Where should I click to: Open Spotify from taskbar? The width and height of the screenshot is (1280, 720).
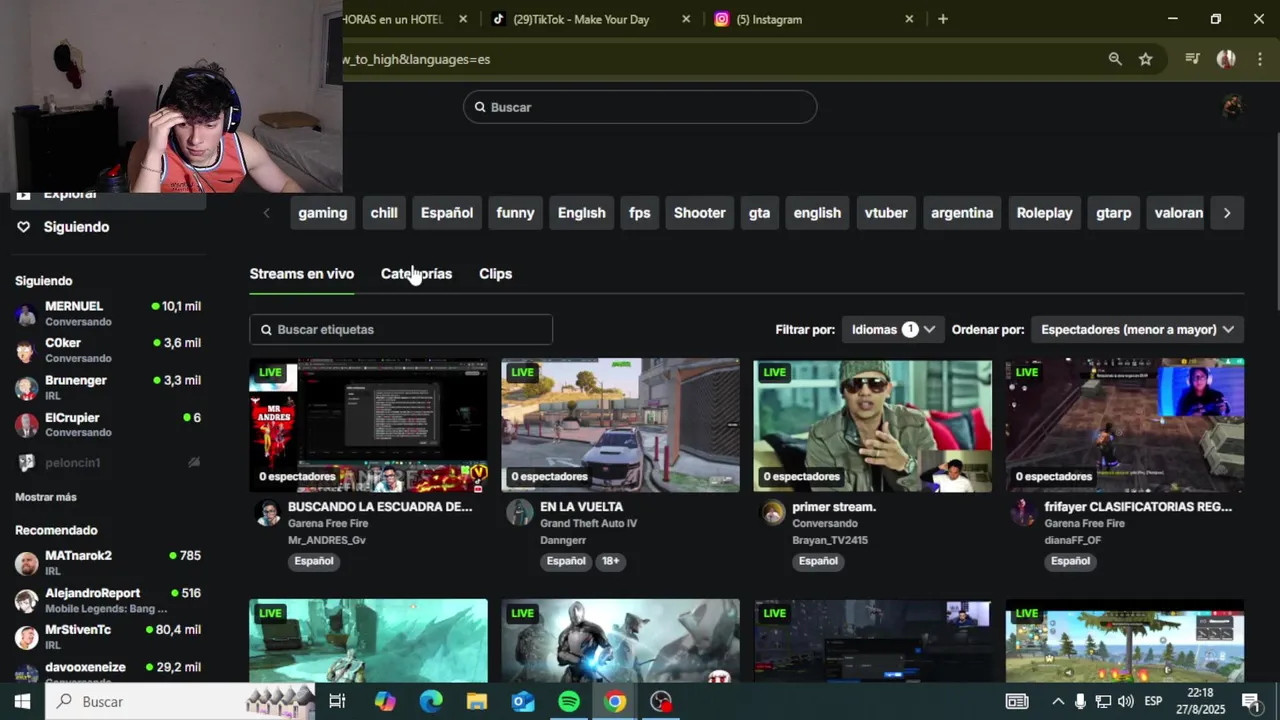click(x=569, y=701)
